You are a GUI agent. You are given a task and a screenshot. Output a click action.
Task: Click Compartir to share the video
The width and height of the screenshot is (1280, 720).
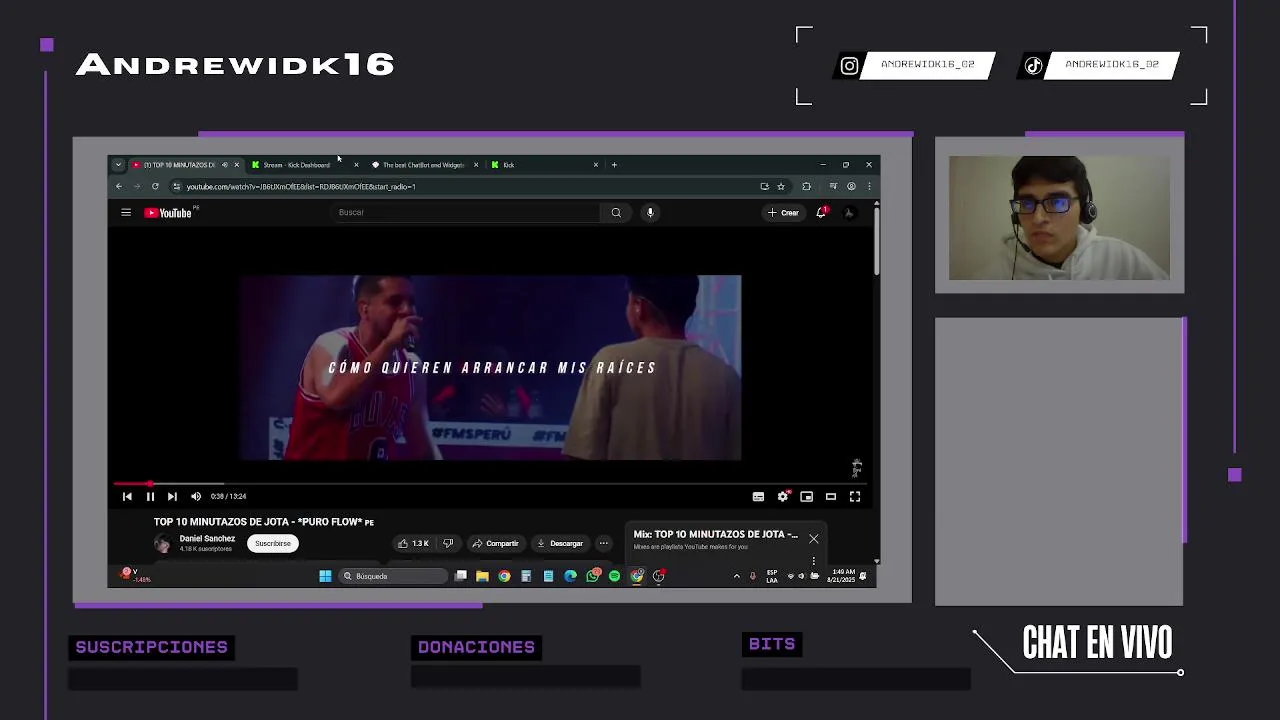[x=495, y=543]
